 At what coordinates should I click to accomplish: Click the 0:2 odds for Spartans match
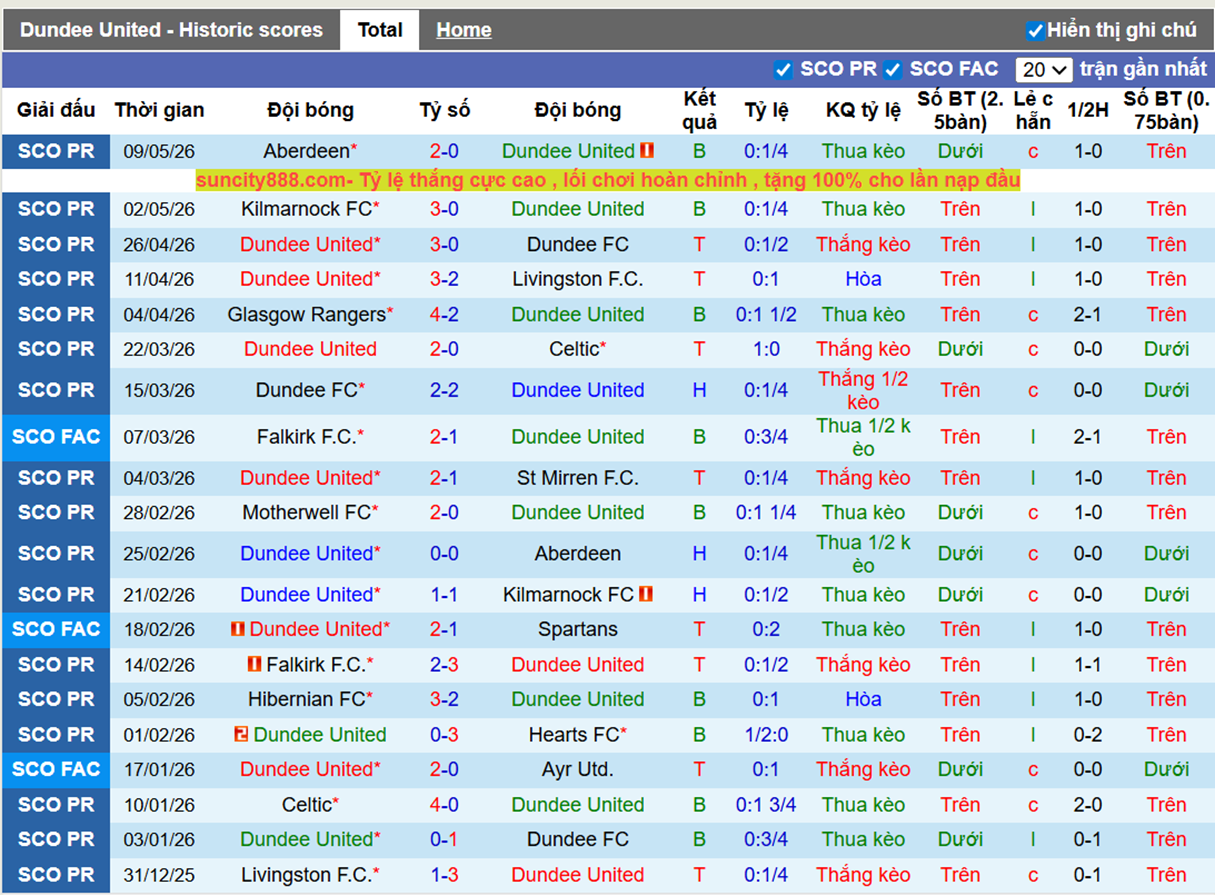click(x=766, y=629)
